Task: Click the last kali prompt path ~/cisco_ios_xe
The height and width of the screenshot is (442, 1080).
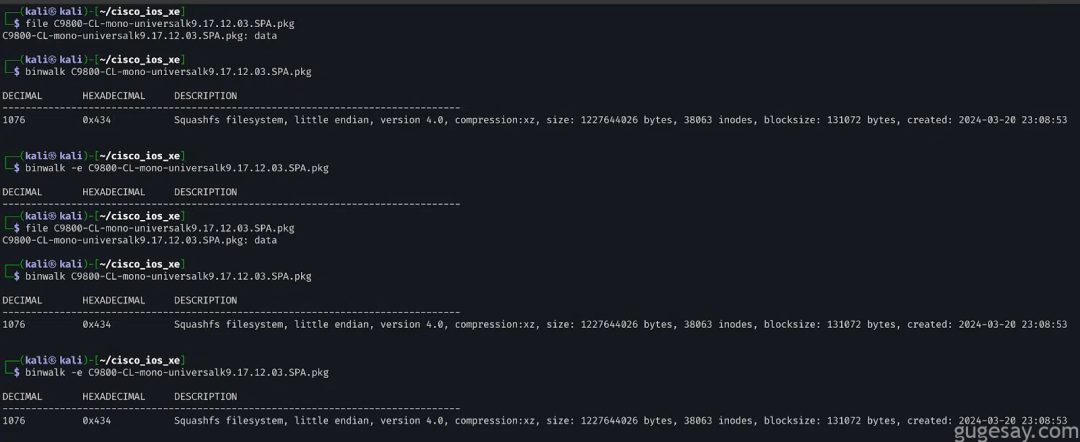Action: tap(140, 360)
